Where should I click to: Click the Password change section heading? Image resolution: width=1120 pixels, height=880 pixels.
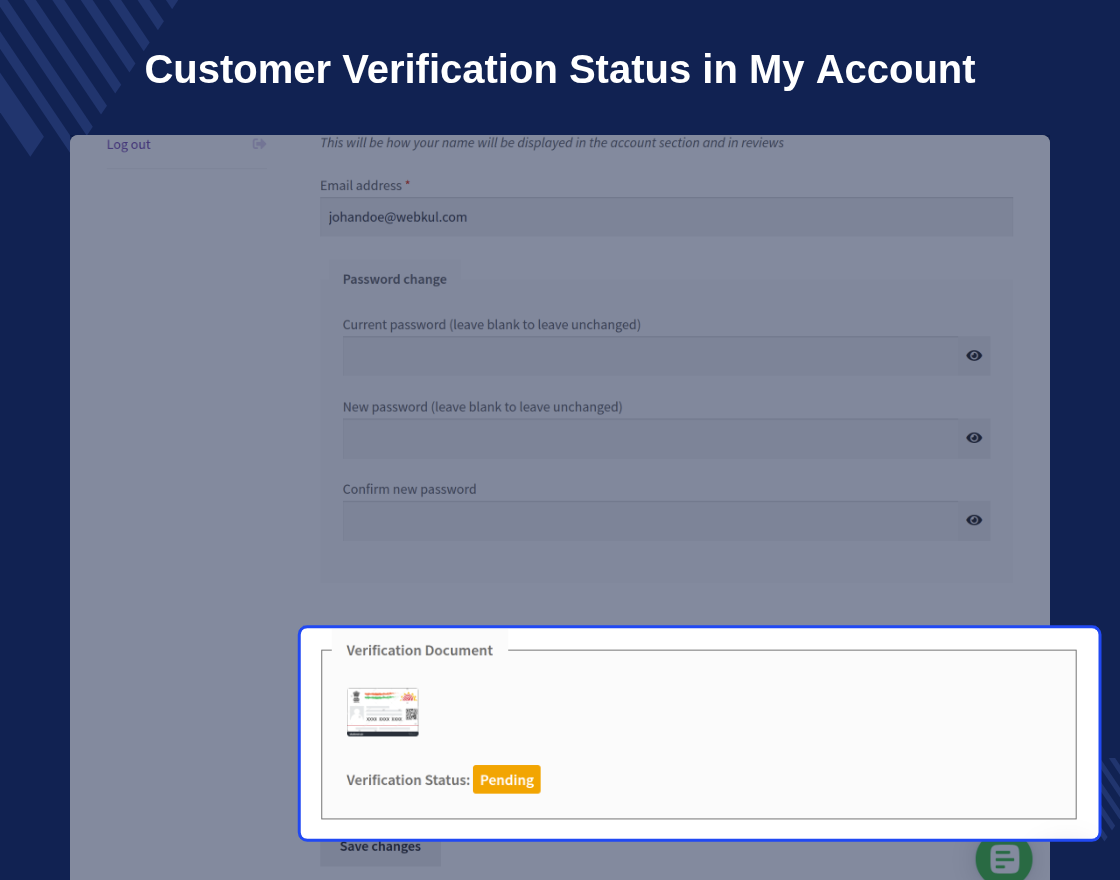pyautogui.click(x=394, y=279)
